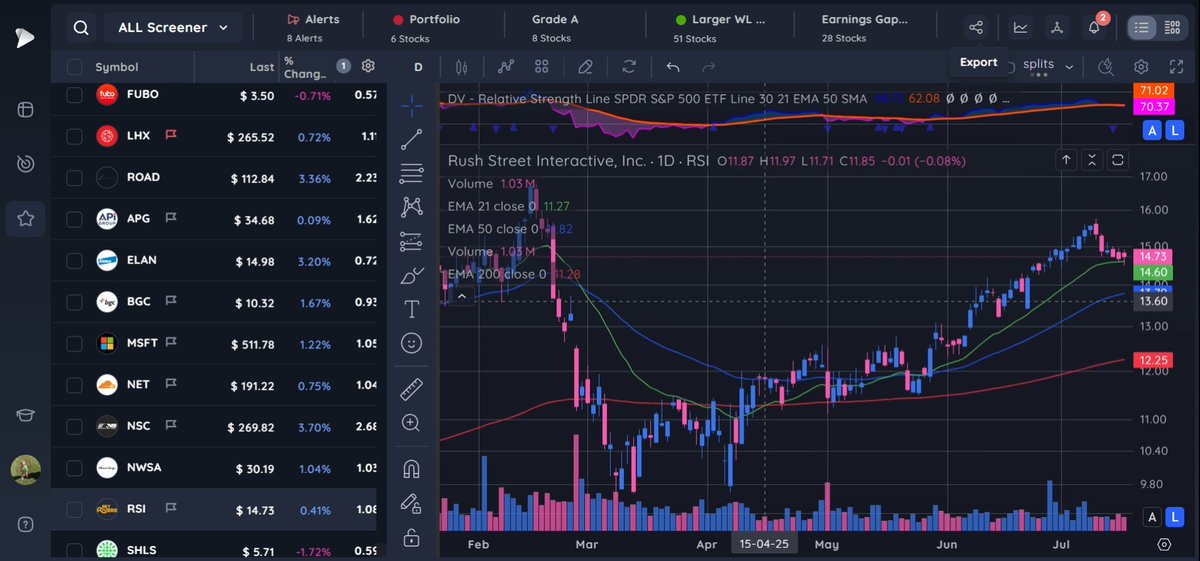The image size is (1200, 561).
Task: Undo the last chart action
Action: coord(673,67)
